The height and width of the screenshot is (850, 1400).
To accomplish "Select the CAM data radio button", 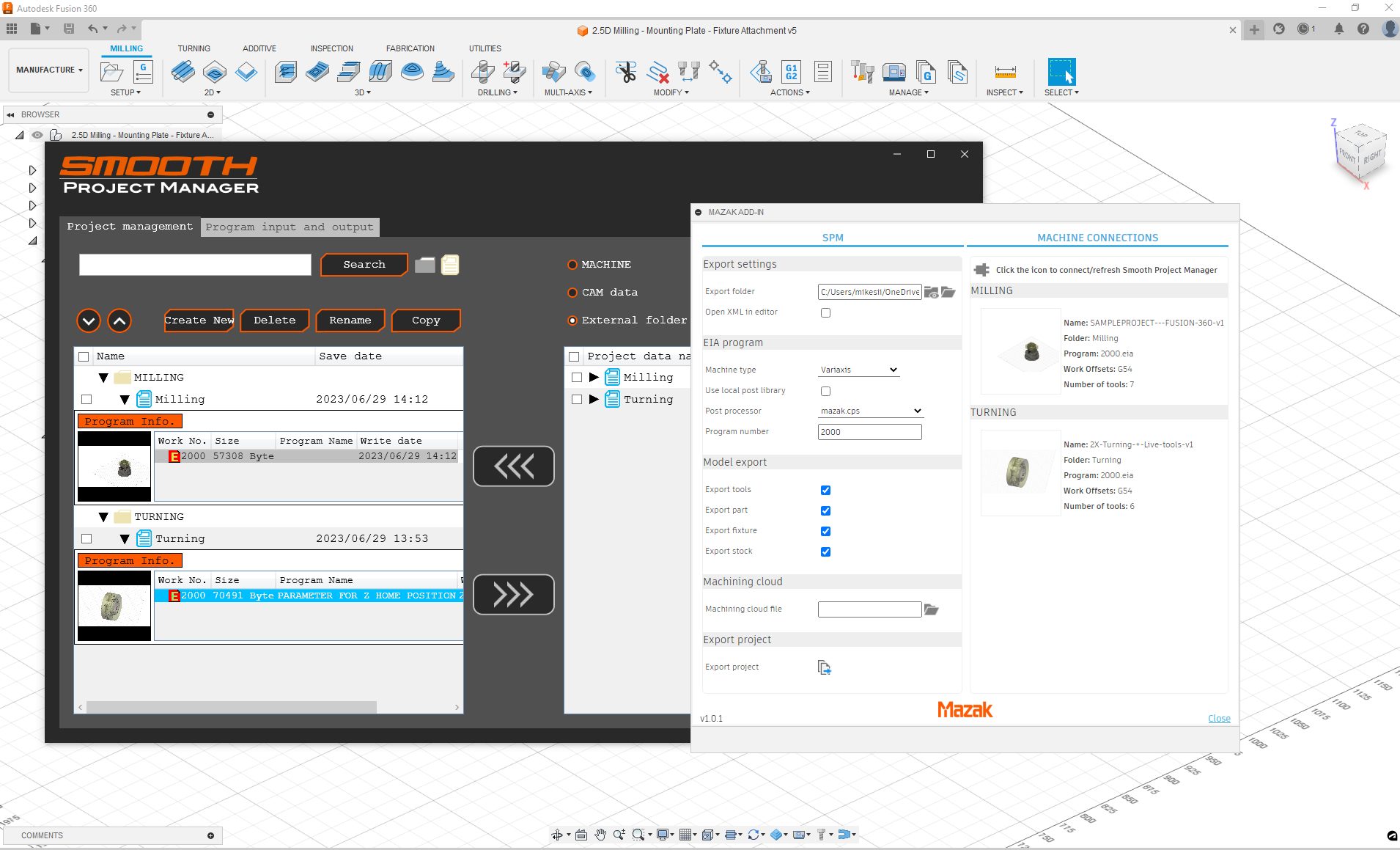I will pyautogui.click(x=572, y=293).
